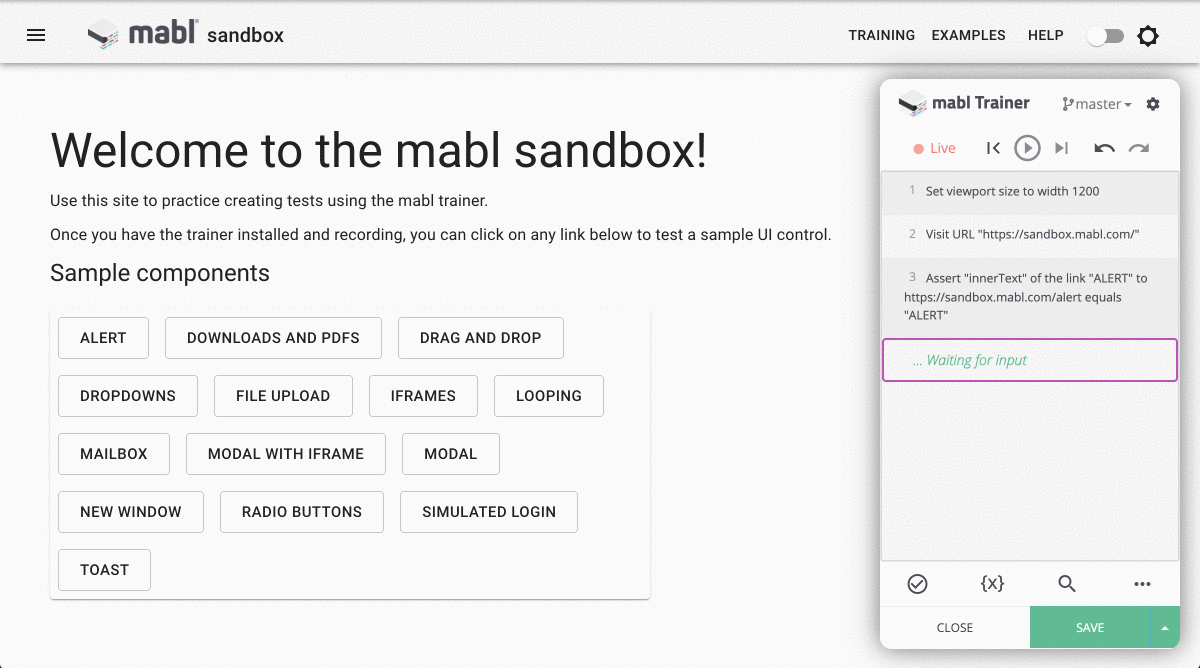Viewport: 1200px width, 668px height.
Task: Open the MODAL WITH IFRAME component
Action: pyautogui.click(x=286, y=454)
